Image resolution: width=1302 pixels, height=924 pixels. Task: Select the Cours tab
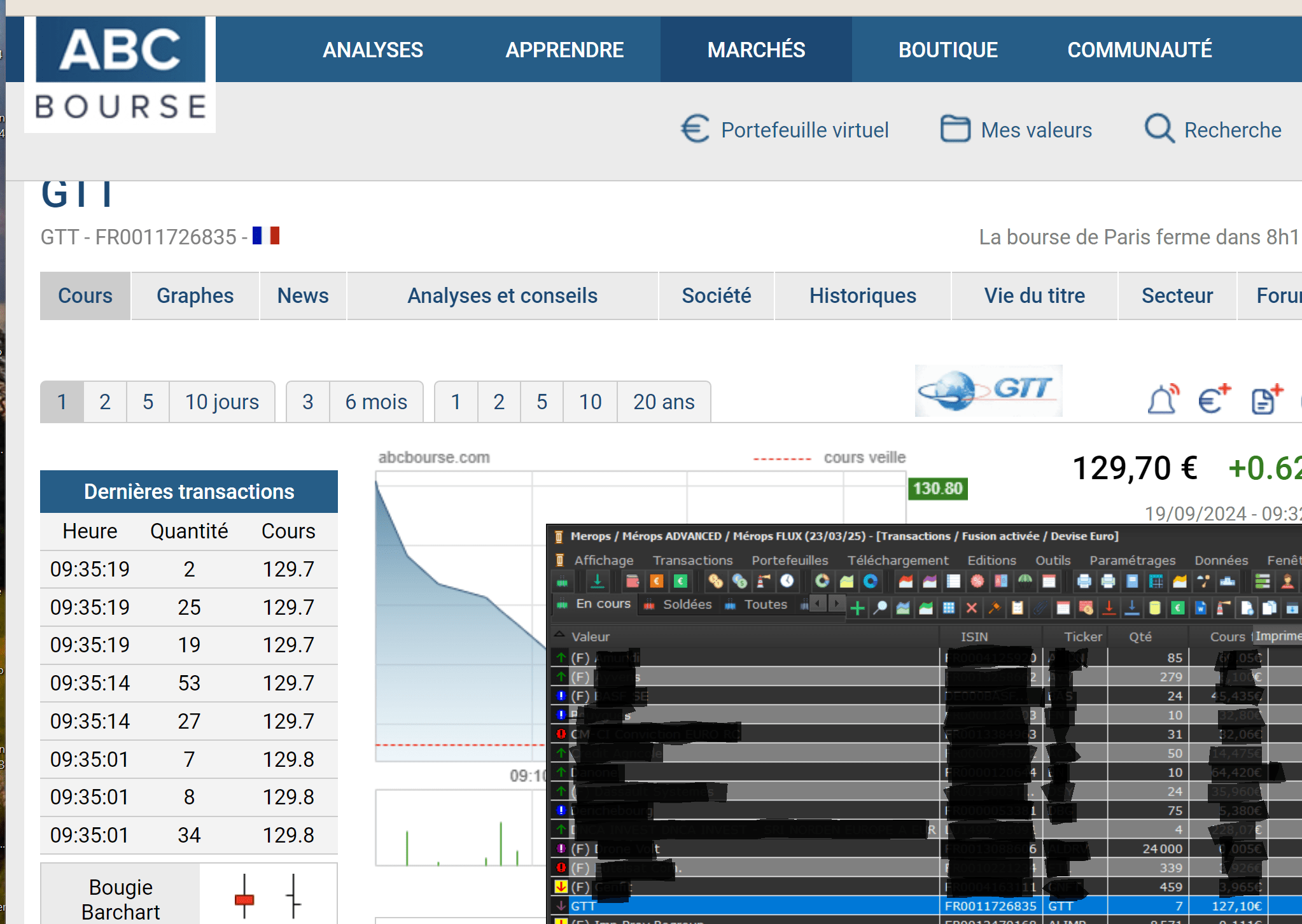[85, 296]
